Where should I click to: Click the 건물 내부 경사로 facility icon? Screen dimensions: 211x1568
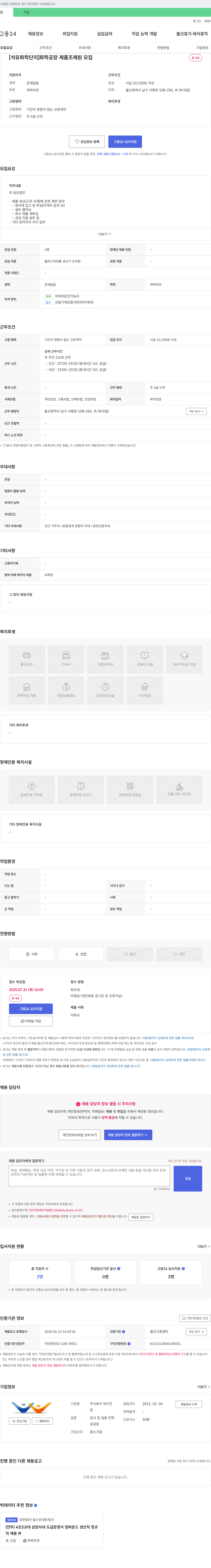179,789
